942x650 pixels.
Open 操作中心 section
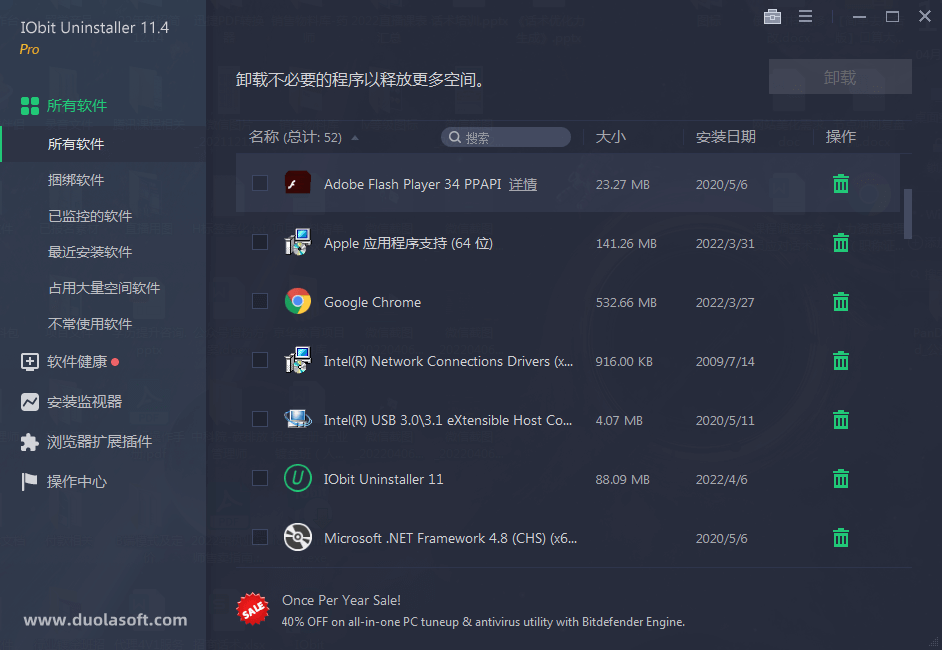tap(77, 482)
